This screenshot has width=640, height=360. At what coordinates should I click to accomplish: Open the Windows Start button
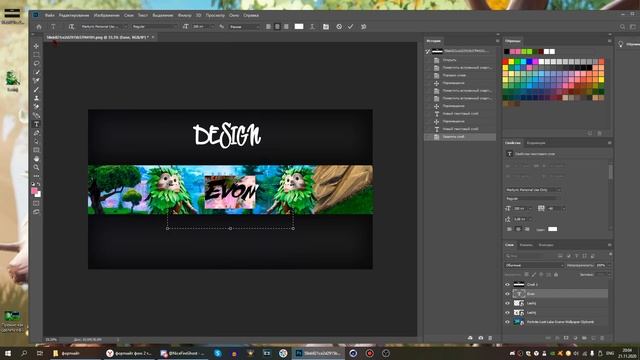(7, 353)
